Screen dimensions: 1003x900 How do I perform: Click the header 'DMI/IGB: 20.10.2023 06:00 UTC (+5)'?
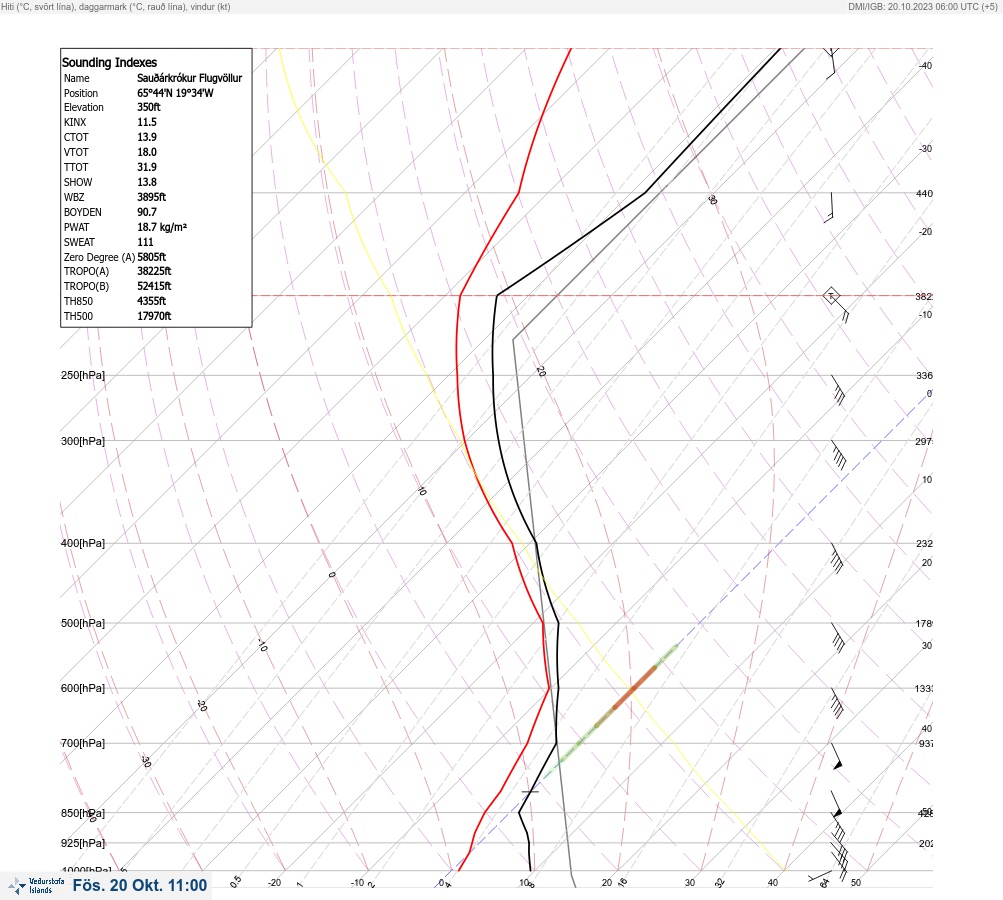[922, 6]
